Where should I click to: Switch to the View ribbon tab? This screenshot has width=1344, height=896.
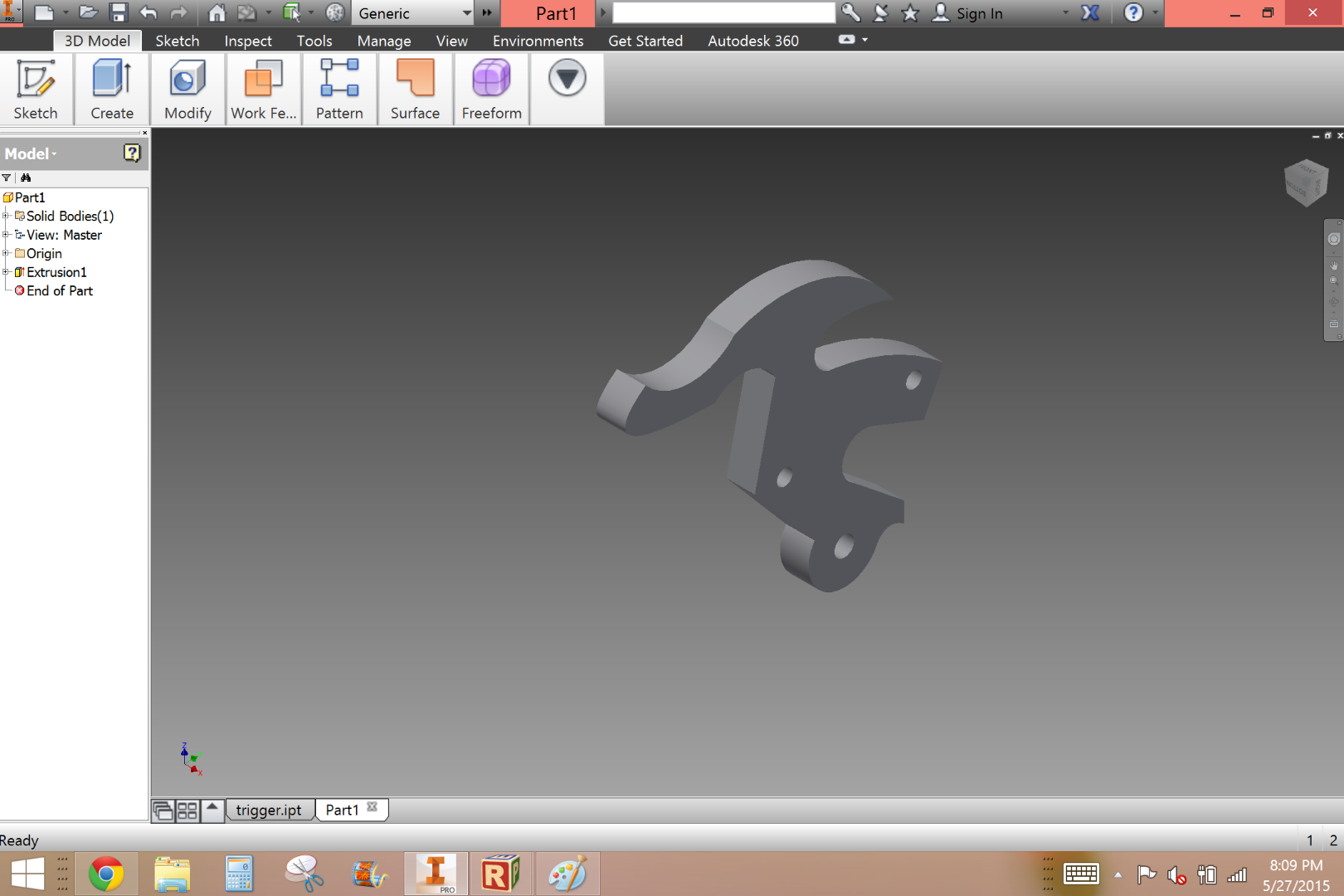click(x=452, y=41)
